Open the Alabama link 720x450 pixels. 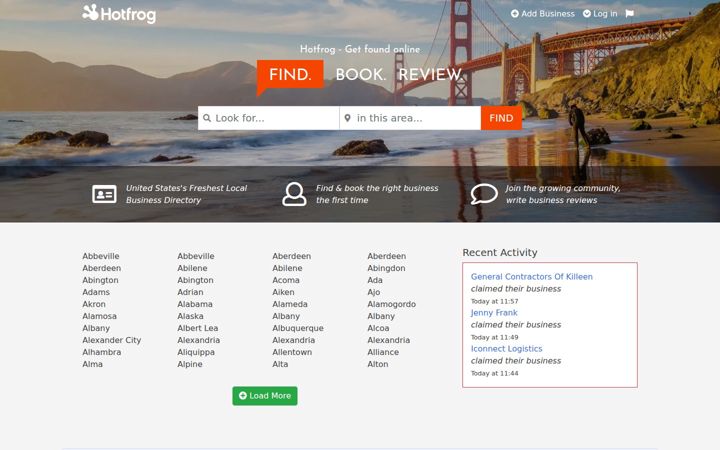[x=195, y=304]
